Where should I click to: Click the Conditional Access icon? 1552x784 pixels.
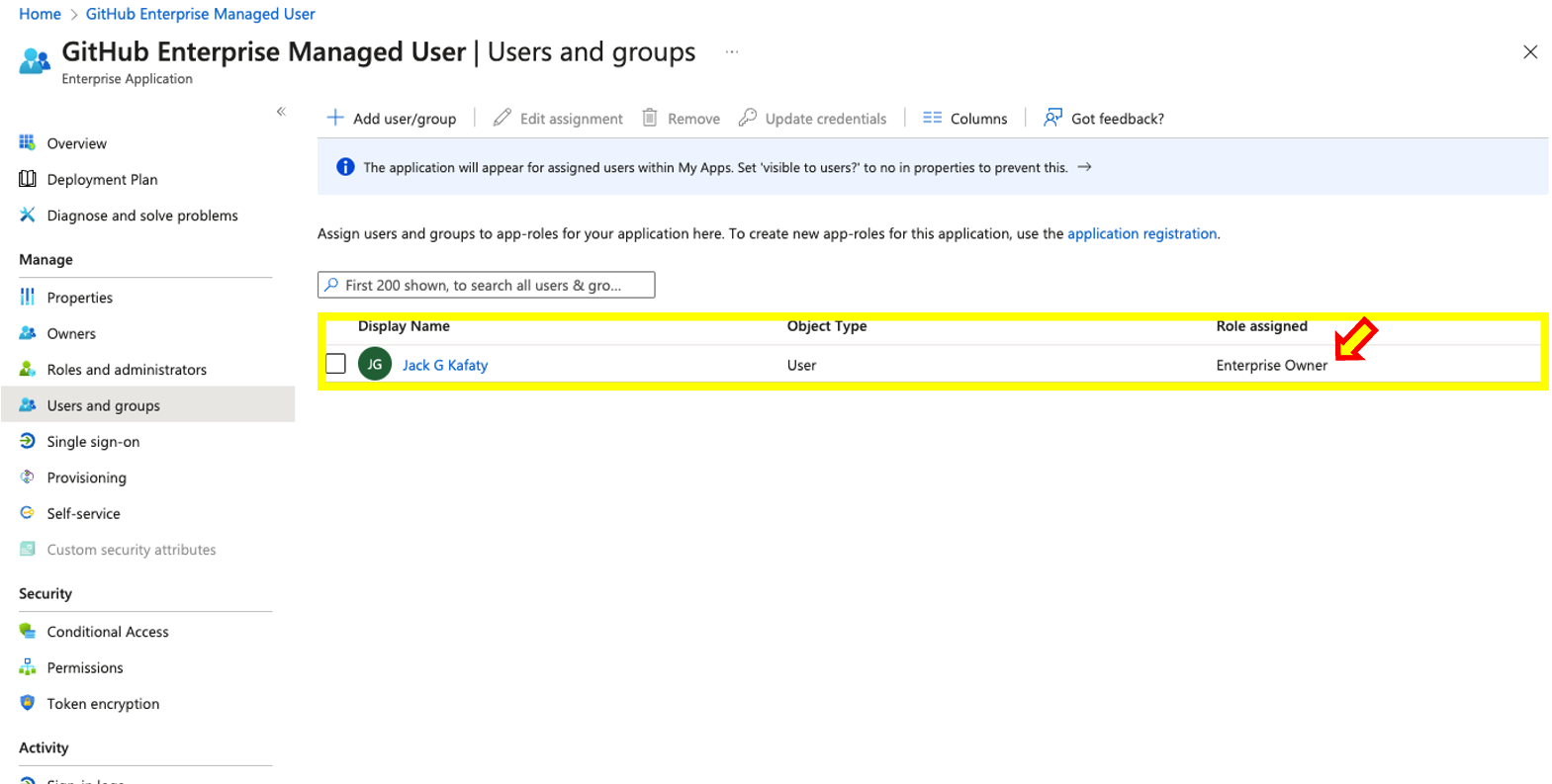coord(28,631)
